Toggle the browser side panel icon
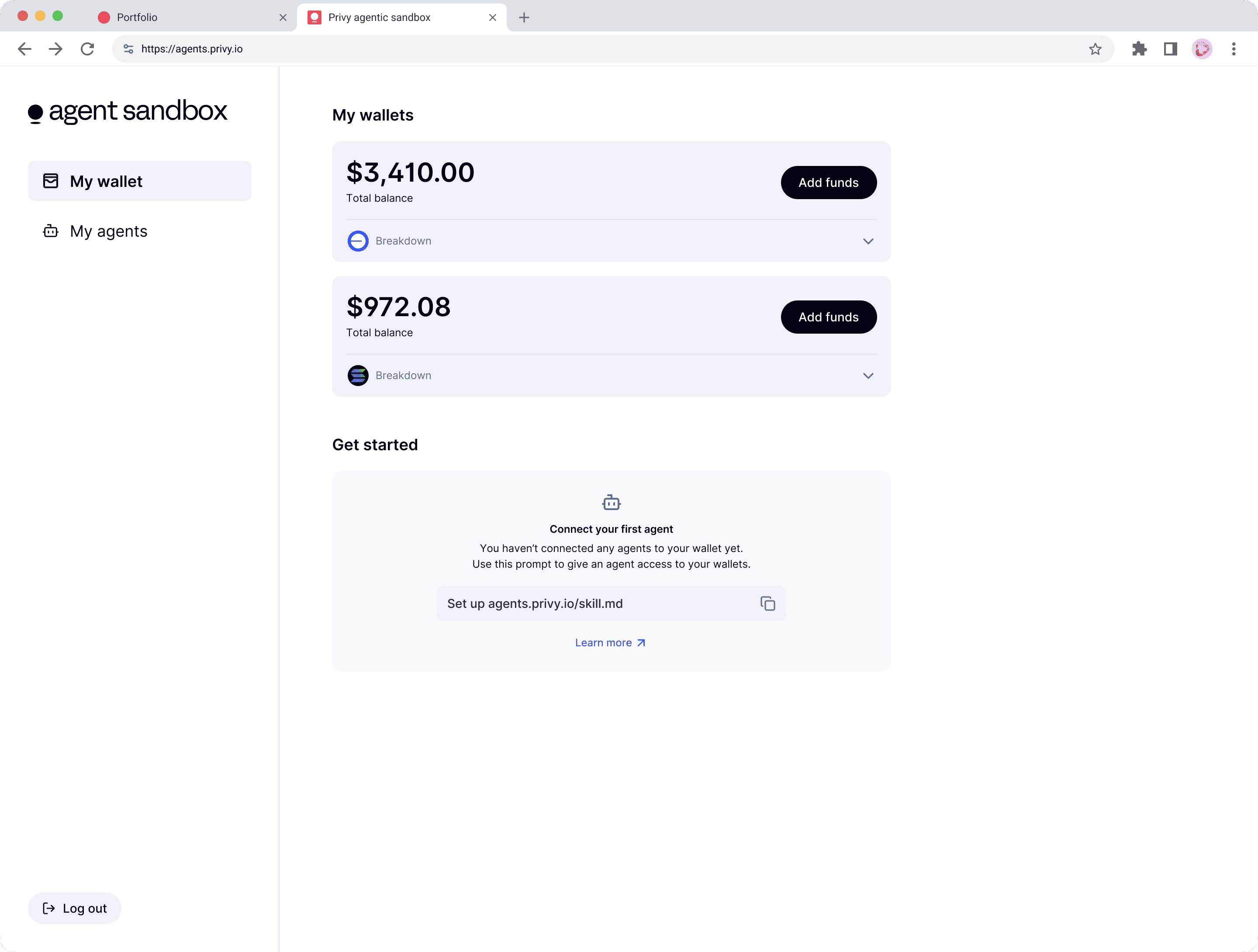The width and height of the screenshot is (1258, 952). [1170, 49]
